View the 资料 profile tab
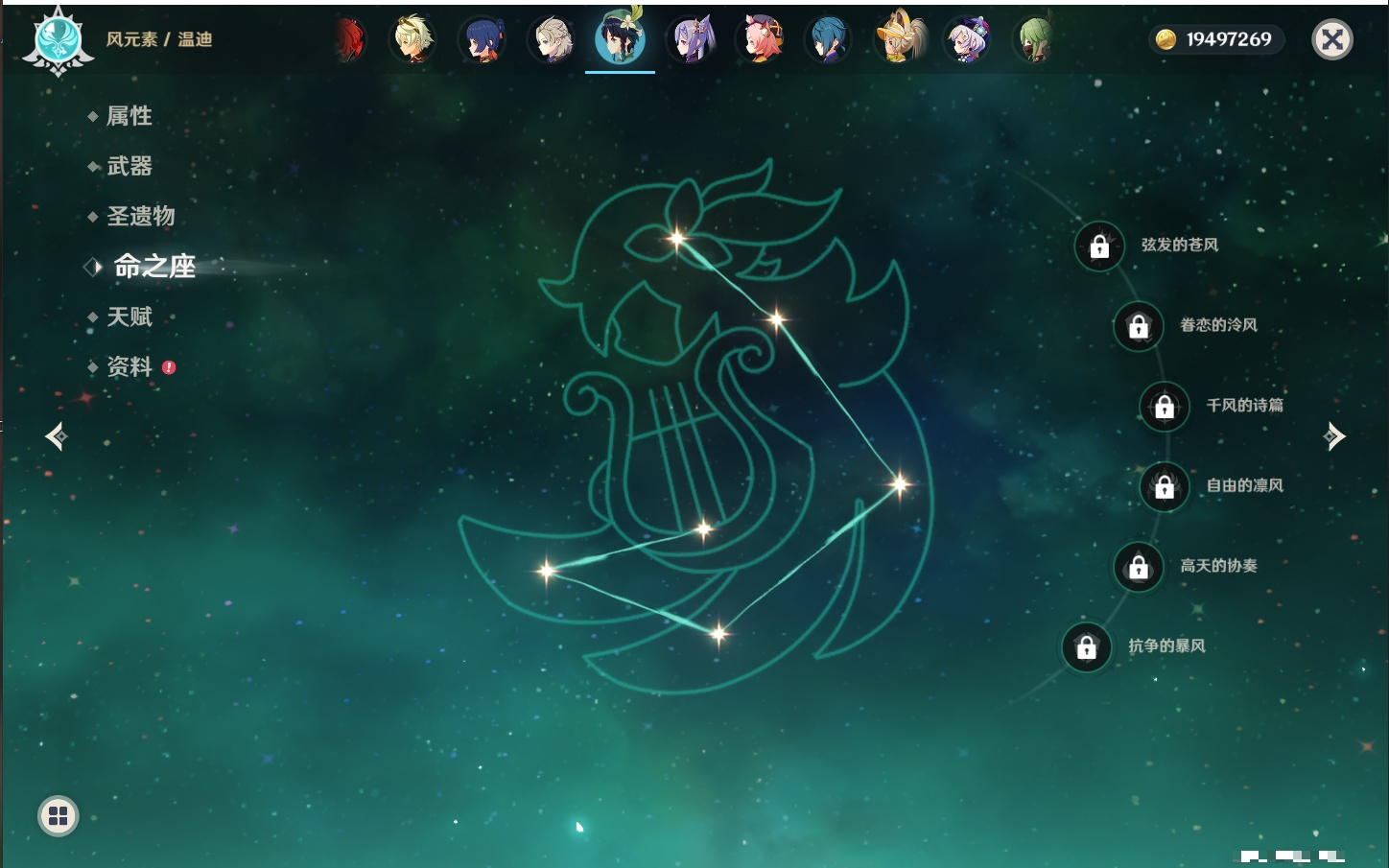The image size is (1389, 868). click(129, 366)
